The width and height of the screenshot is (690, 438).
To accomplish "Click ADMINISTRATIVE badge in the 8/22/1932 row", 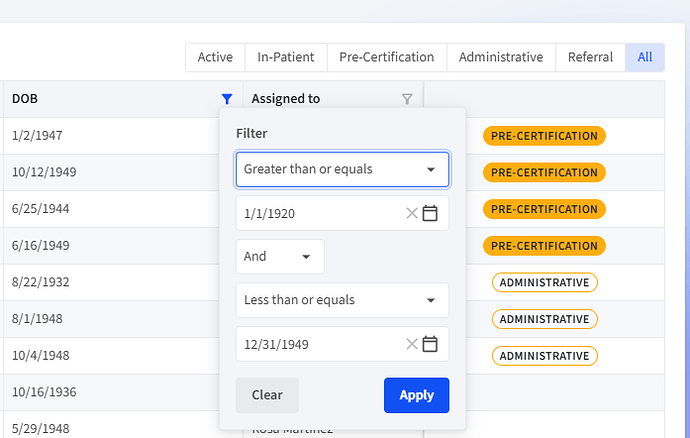I will click(545, 283).
